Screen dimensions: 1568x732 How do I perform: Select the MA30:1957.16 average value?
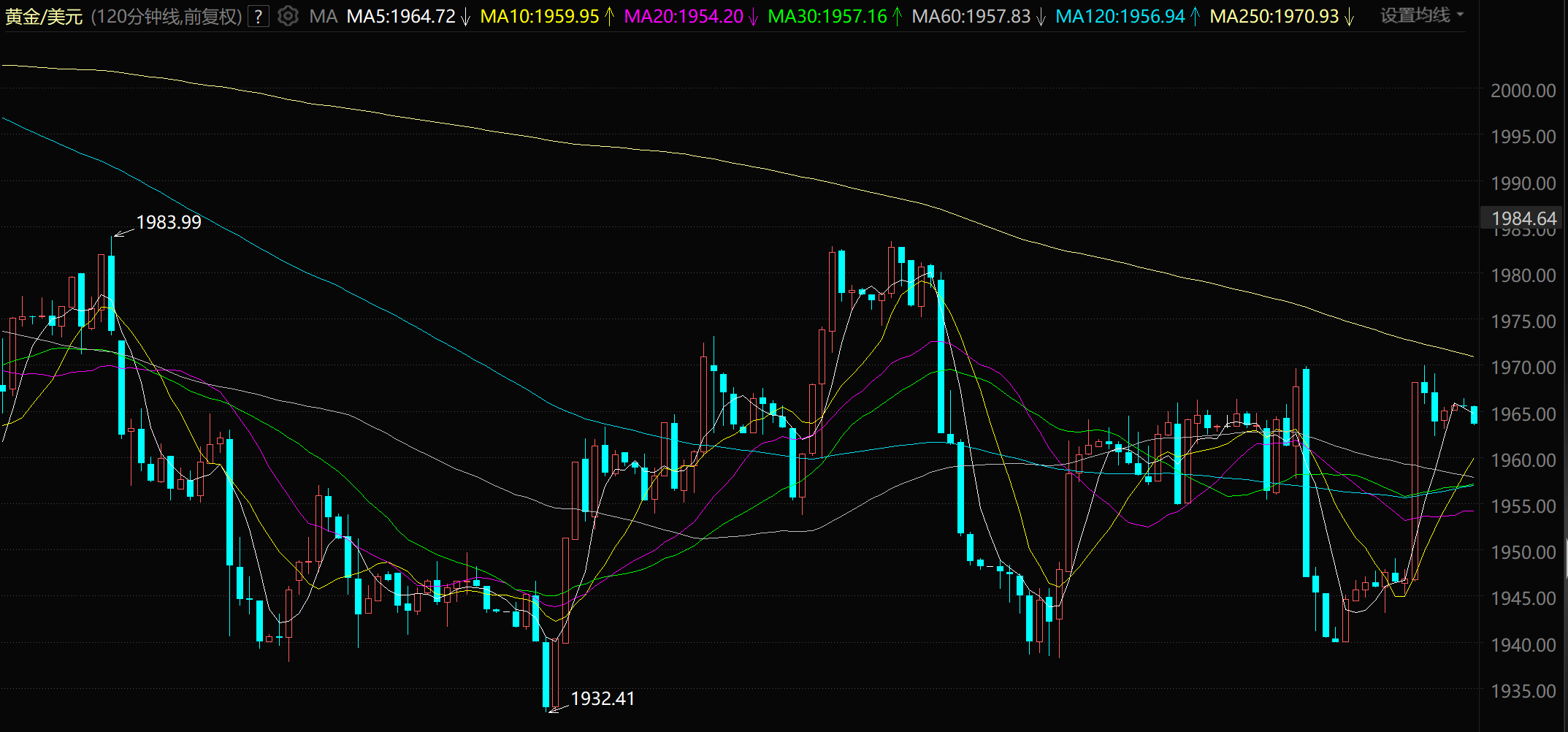click(827, 16)
